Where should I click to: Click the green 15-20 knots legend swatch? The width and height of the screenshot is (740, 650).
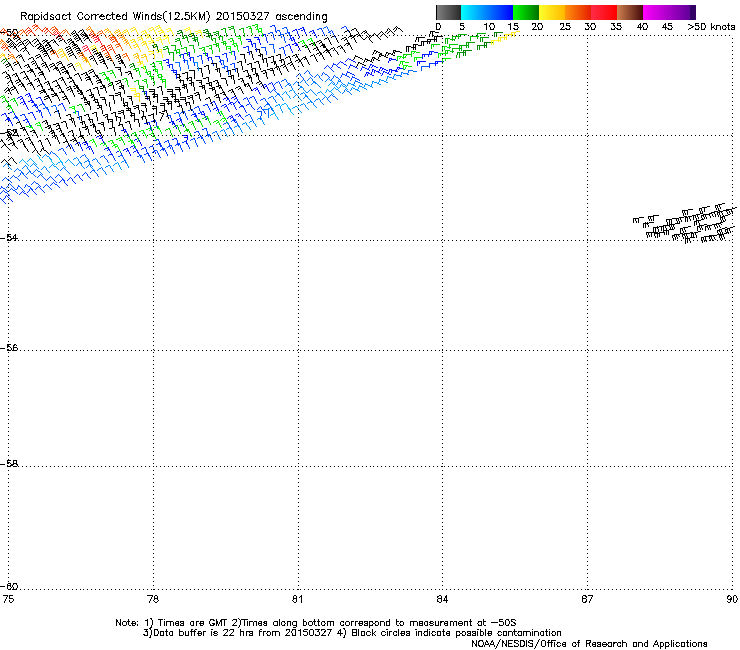526,12
